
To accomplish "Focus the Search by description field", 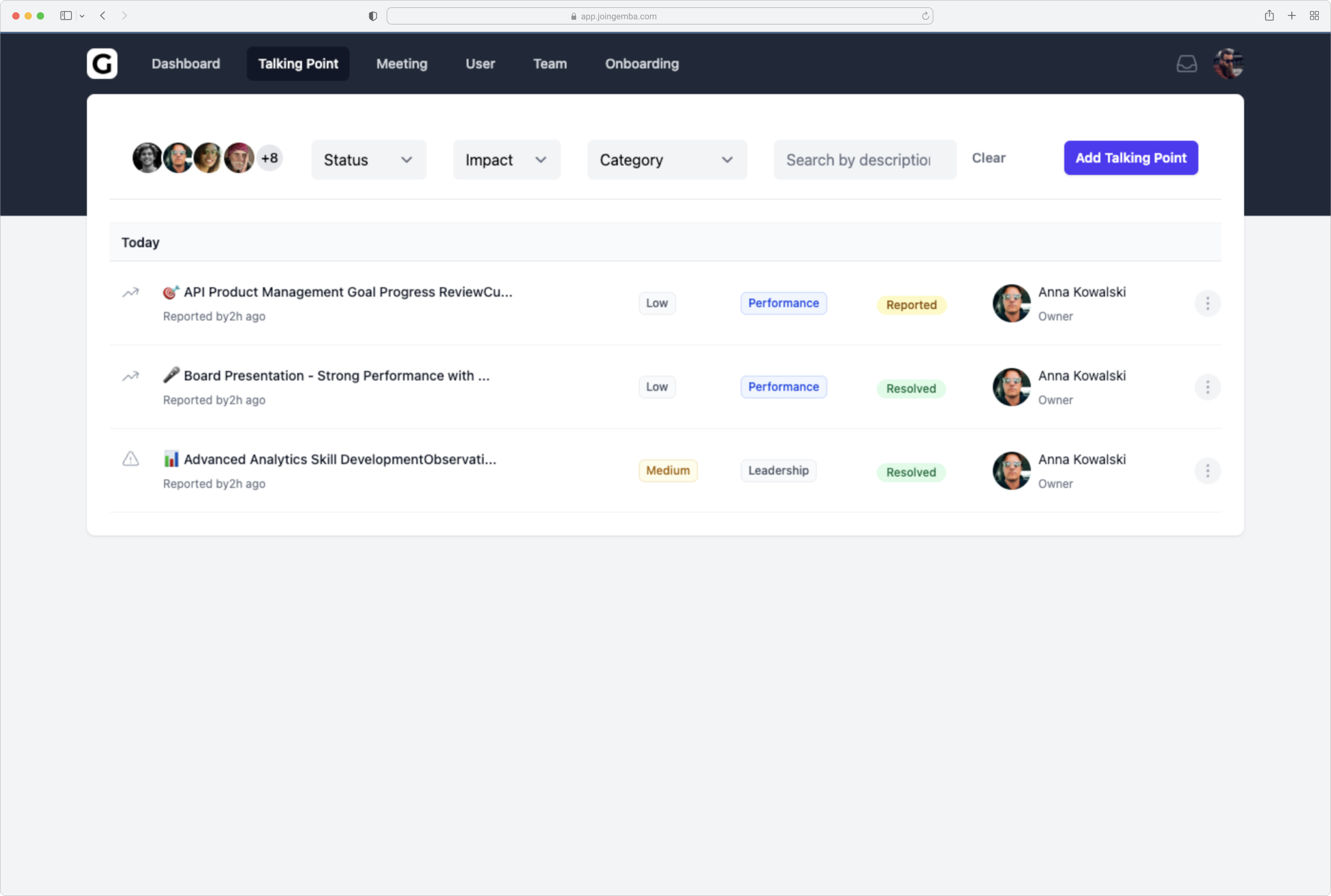I will [864, 160].
